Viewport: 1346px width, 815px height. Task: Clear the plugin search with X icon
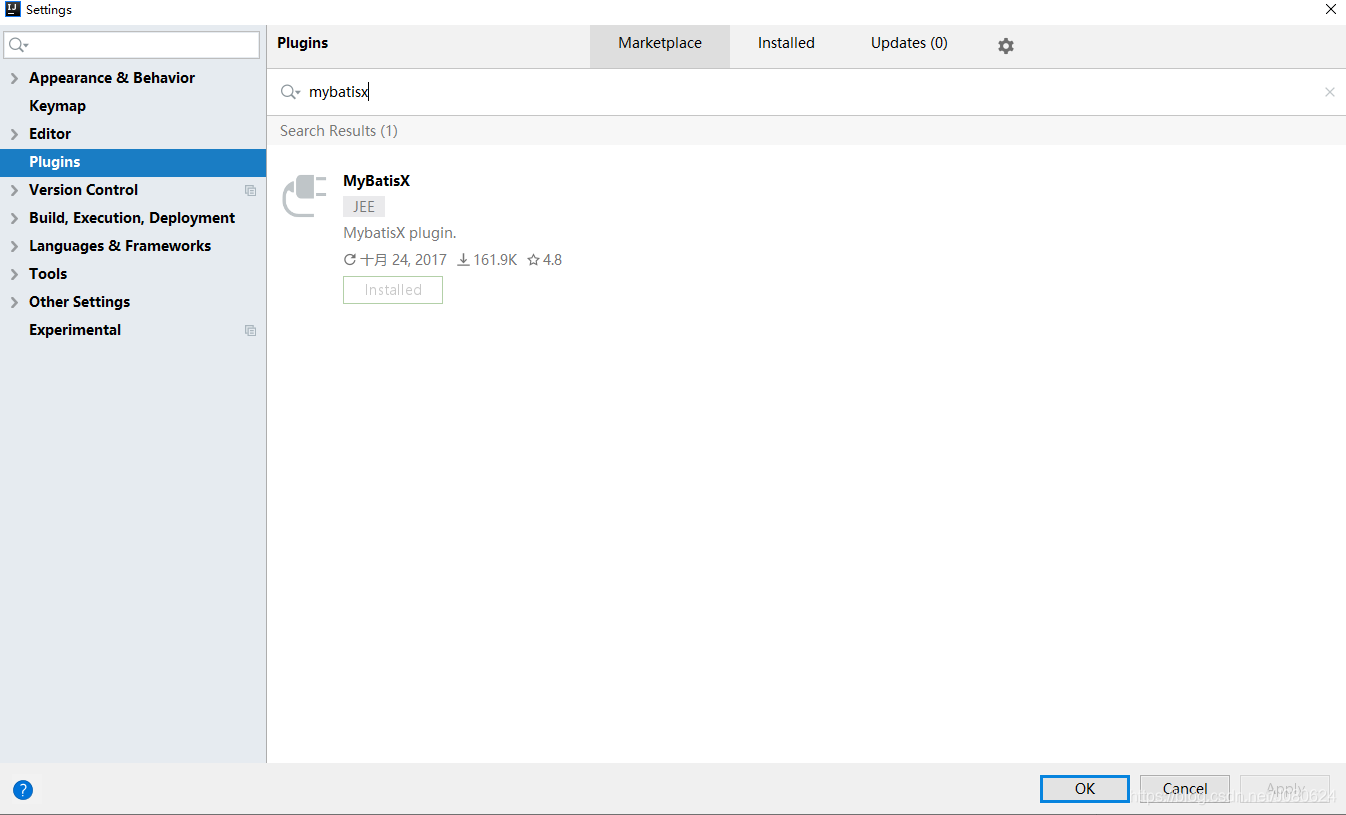(1329, 92)
